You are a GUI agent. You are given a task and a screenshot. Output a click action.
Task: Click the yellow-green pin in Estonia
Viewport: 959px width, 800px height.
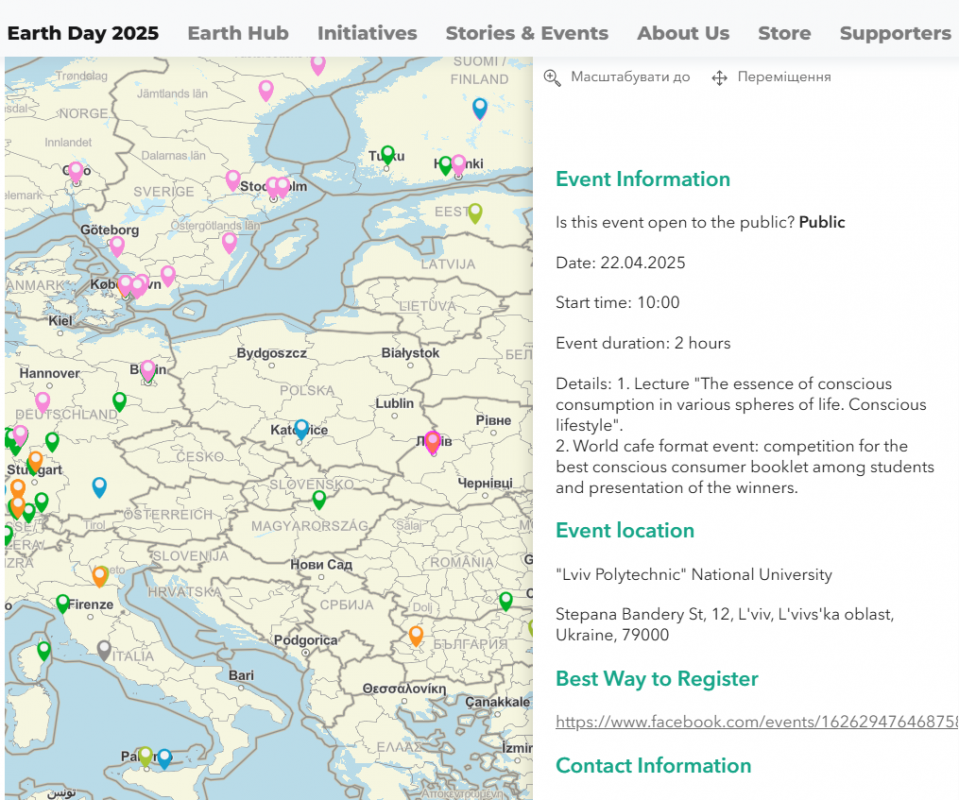tap(475, 213)
